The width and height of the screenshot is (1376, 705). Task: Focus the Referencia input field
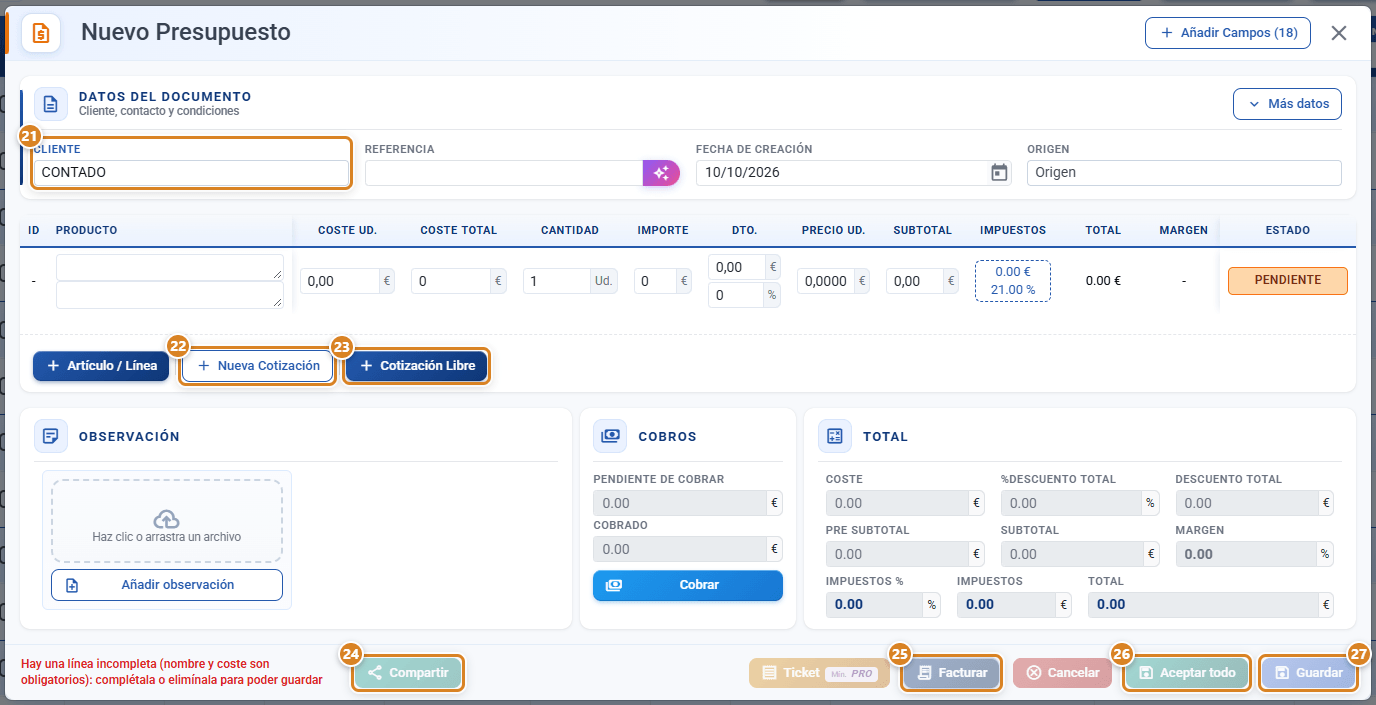(x=504, y=173)
